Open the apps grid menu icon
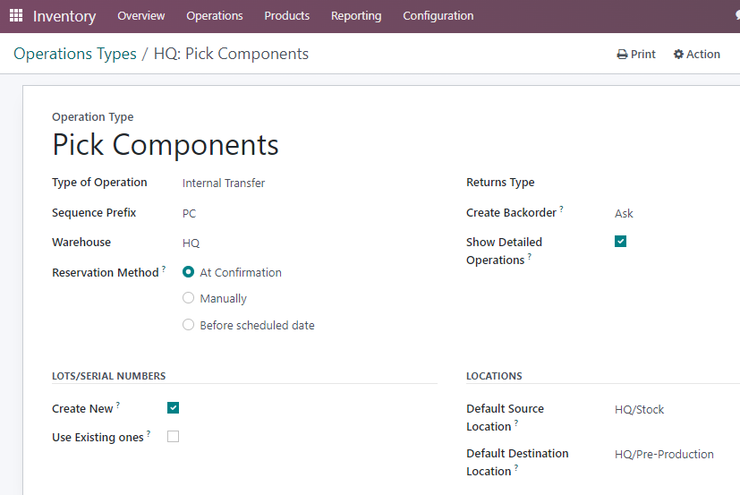740x495 pixels. pyautogui.click(x=16, y=16)
